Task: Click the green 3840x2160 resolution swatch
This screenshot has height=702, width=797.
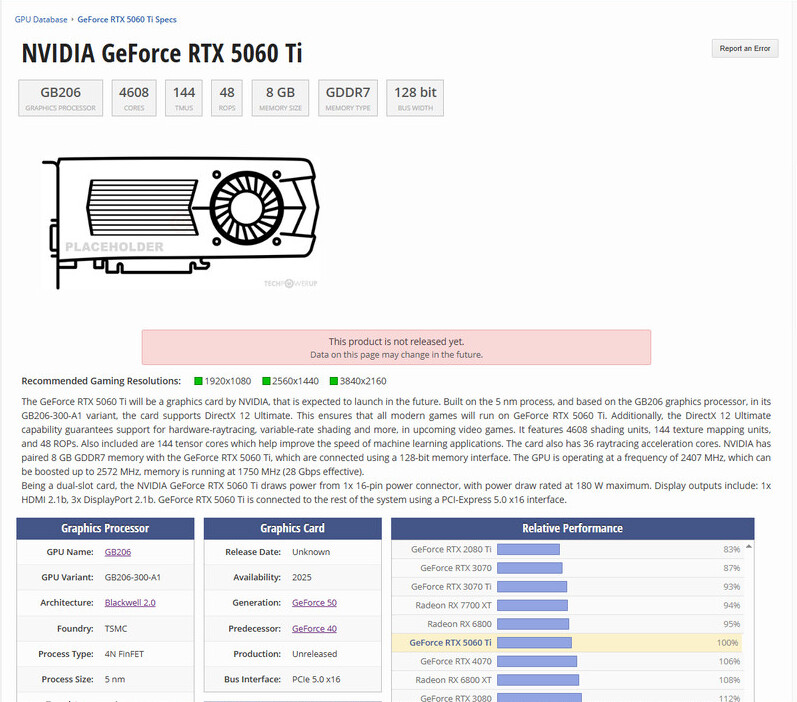Action: click(334, 381)
